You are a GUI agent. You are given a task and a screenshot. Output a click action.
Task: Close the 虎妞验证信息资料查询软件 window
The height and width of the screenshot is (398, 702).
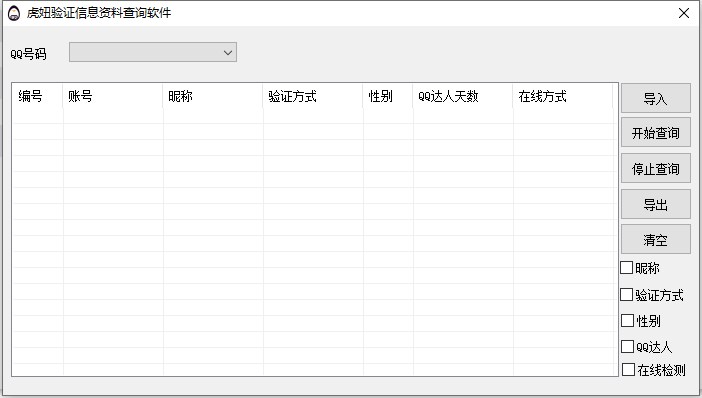pyautogui.click(x=684, y=13)
